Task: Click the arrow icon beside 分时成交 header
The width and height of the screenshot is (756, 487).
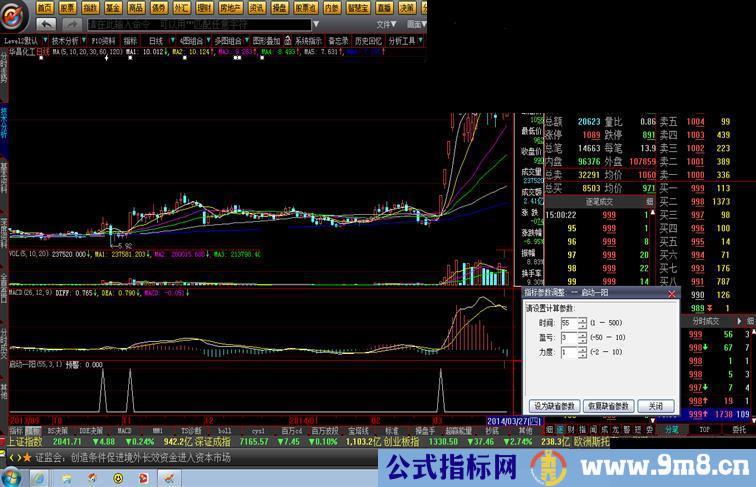Action: click(740, 320)
